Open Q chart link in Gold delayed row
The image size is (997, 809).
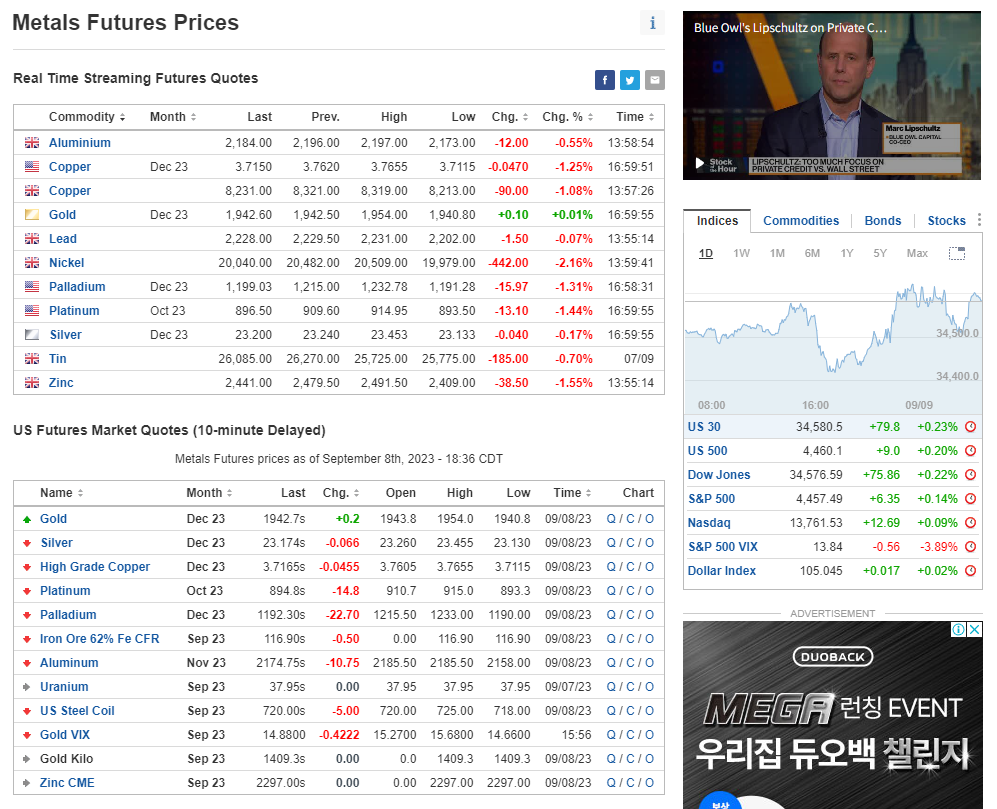point(611,519)
